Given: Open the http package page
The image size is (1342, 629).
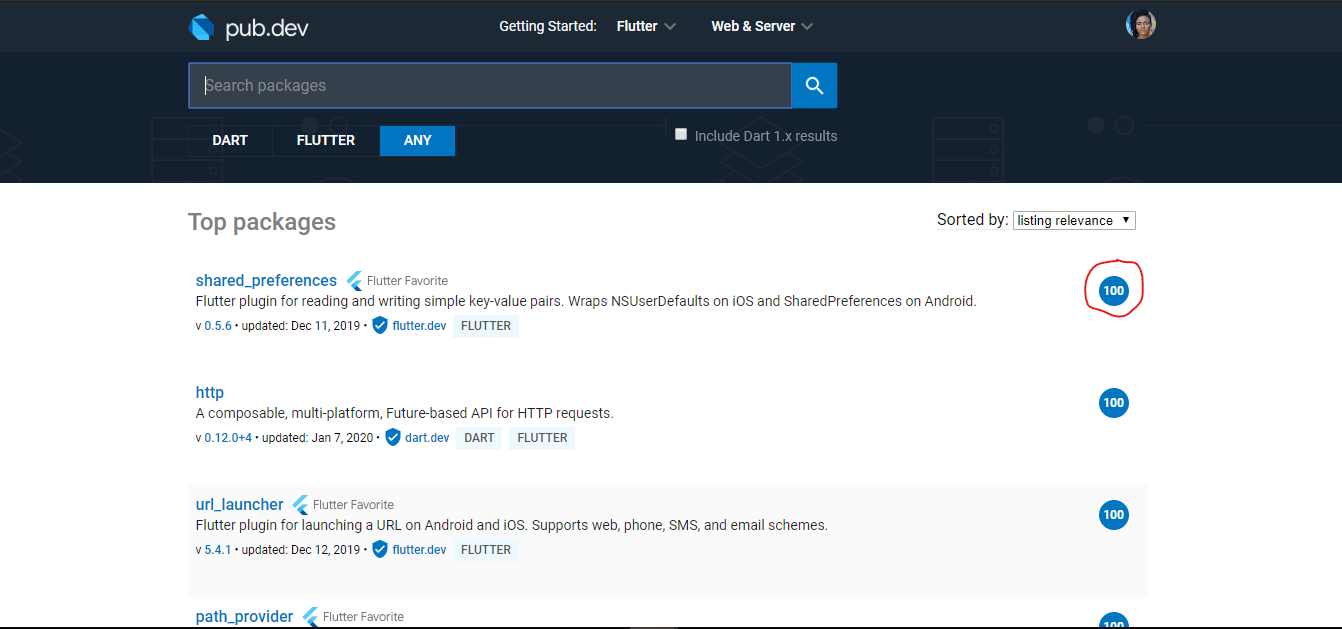Looking at the screenshot, I should (x=209, y=392).
